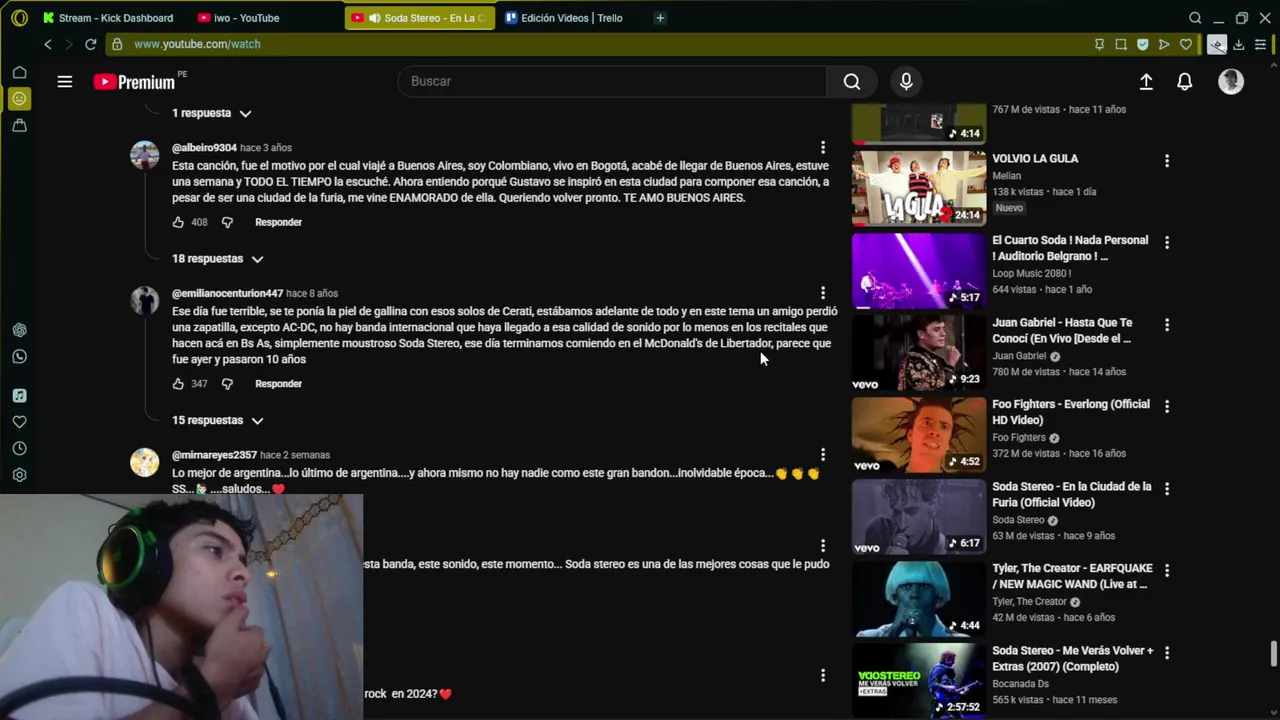
Task: Open Bocanada Ds channel link
Action: (1020, 684)
